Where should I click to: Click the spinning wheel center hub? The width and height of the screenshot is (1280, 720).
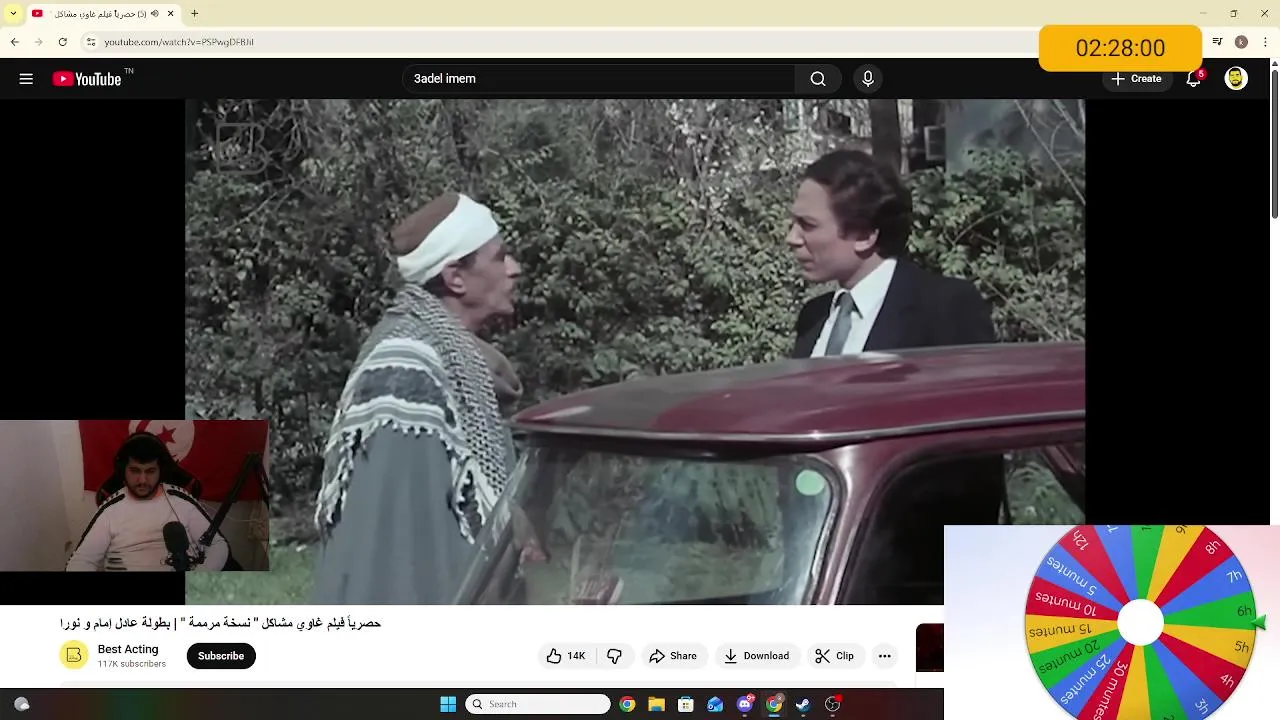pyautogui.click(x=1140, y=624)
